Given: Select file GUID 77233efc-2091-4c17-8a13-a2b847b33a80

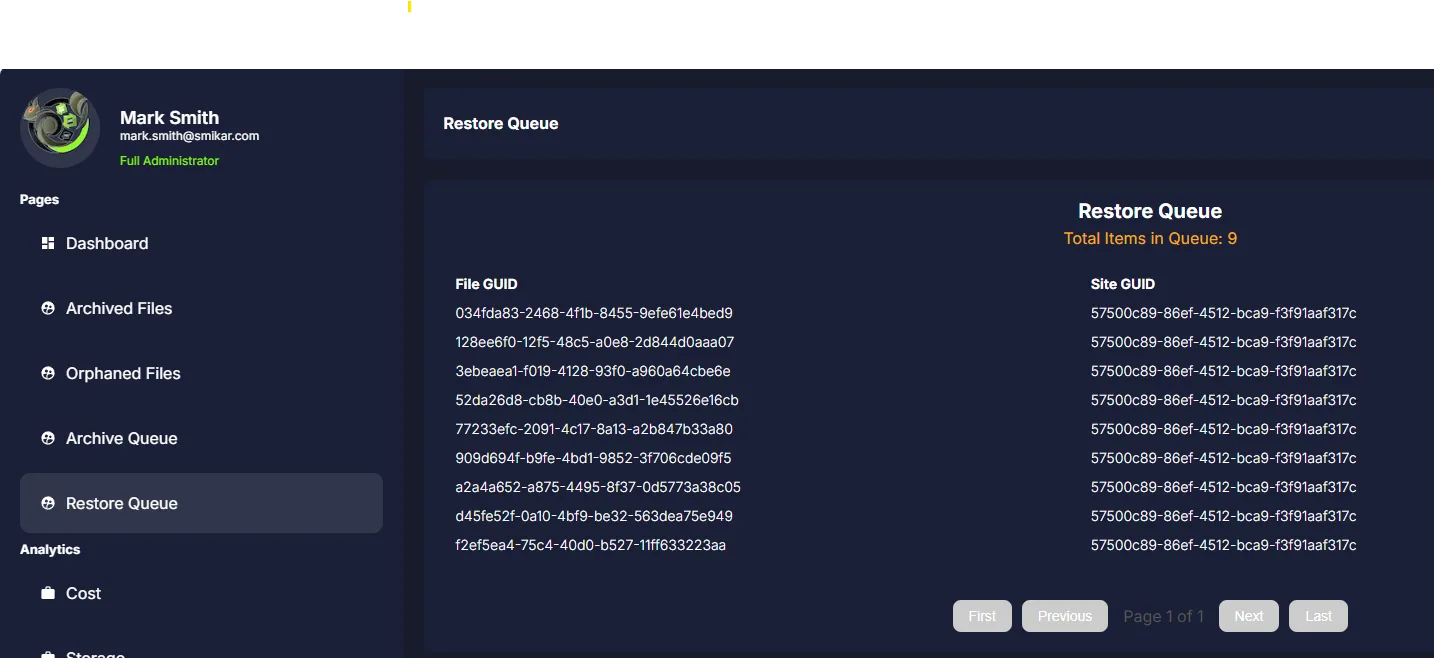Looking at the screenshot, I should click(x=594, y=429).
